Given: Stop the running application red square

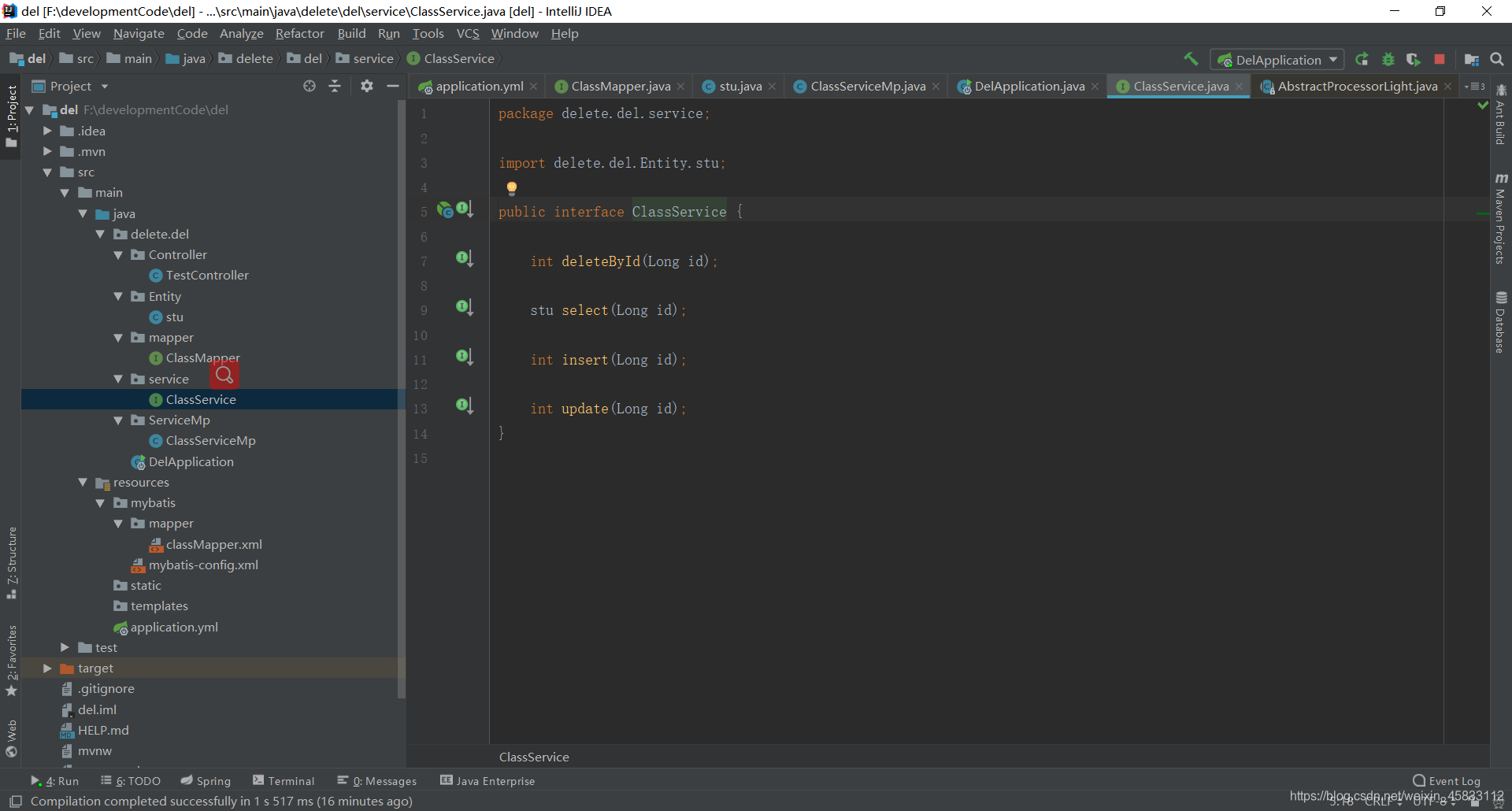Looking at the screenshot, I should click(1440, 59).
